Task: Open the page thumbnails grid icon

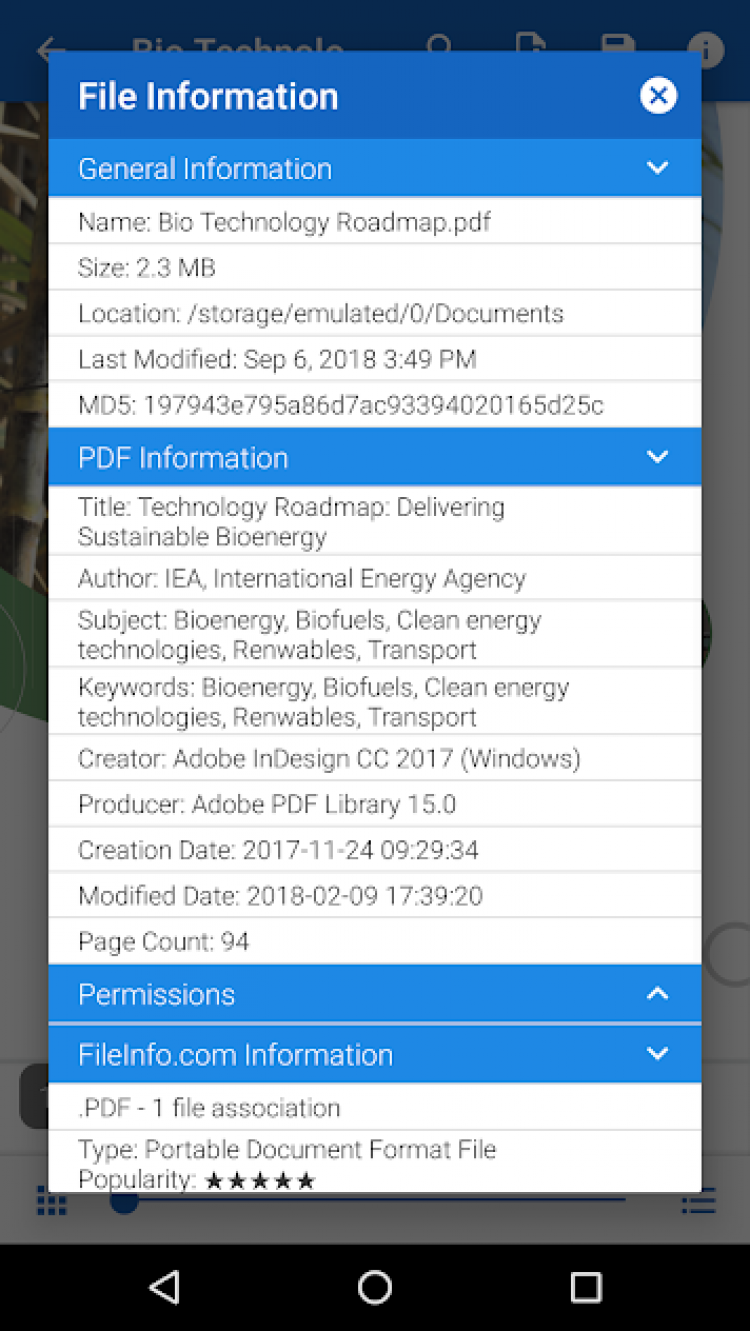Action: [x=52, y=1202]
